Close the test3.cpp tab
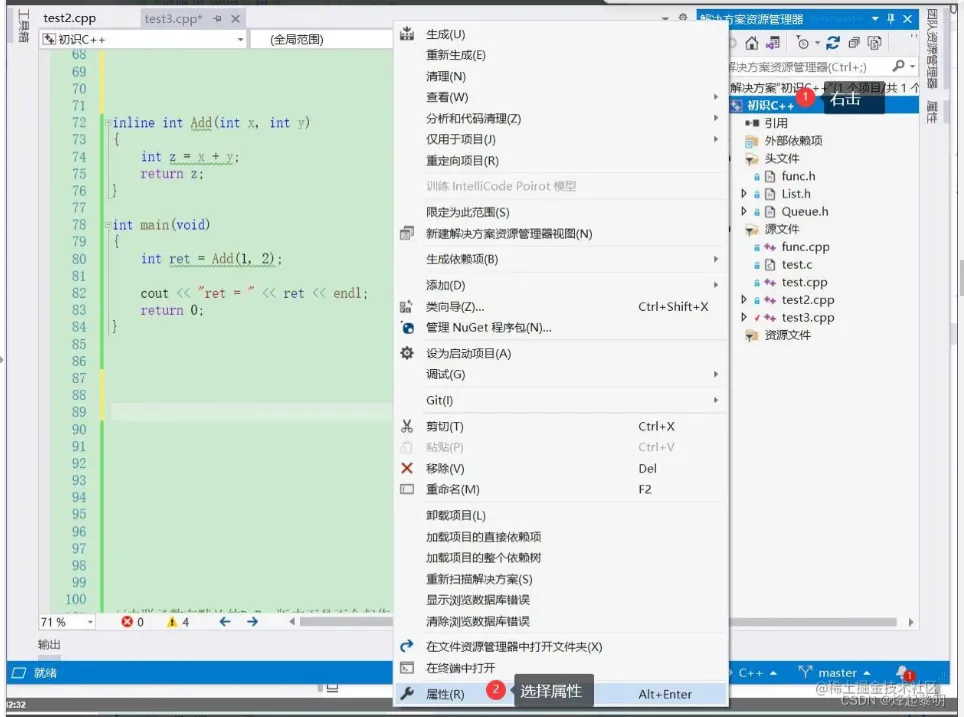This screenshot has width=964, height=717. [x=235, y=19]
